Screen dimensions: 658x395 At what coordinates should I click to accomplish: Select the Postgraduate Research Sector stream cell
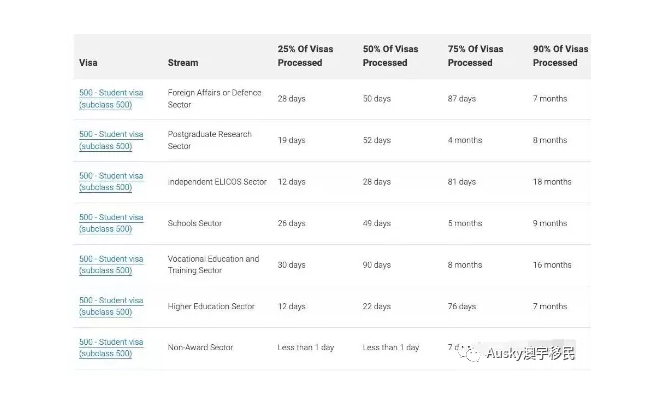[210, 140]
